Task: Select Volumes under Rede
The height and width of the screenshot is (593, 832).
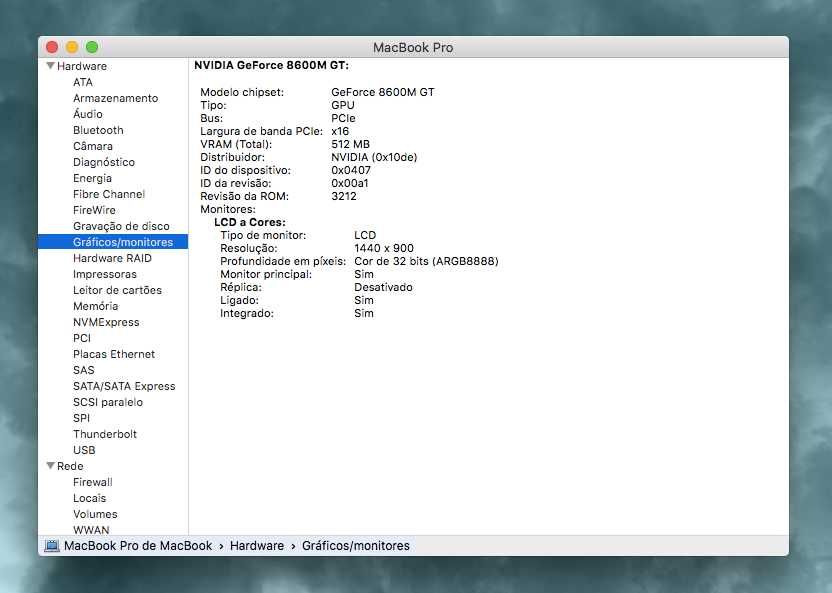Action: pos(96,514)
